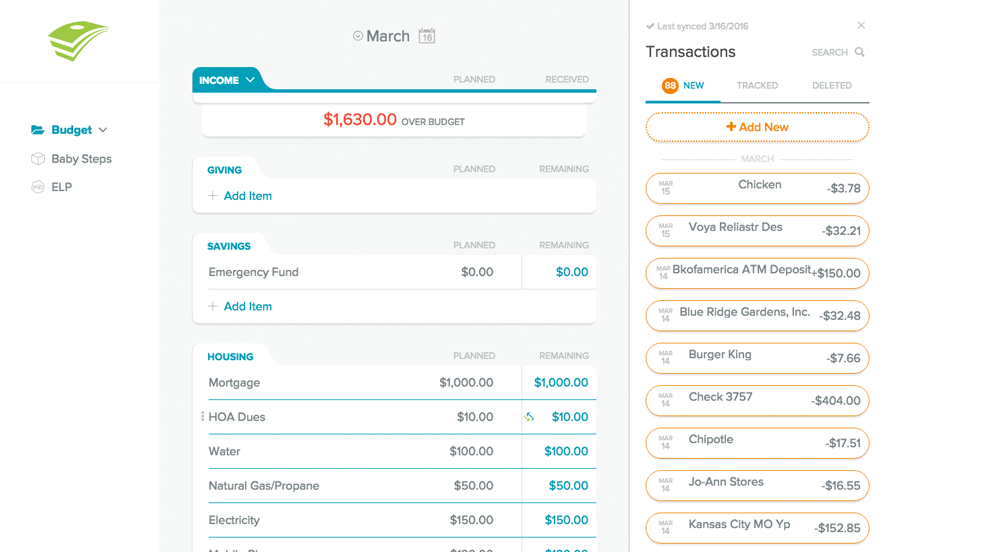This screenshot has width=1000, height=552.
Task: Switch to the Tracked transactions tab
Action: [x=757, y=86]
